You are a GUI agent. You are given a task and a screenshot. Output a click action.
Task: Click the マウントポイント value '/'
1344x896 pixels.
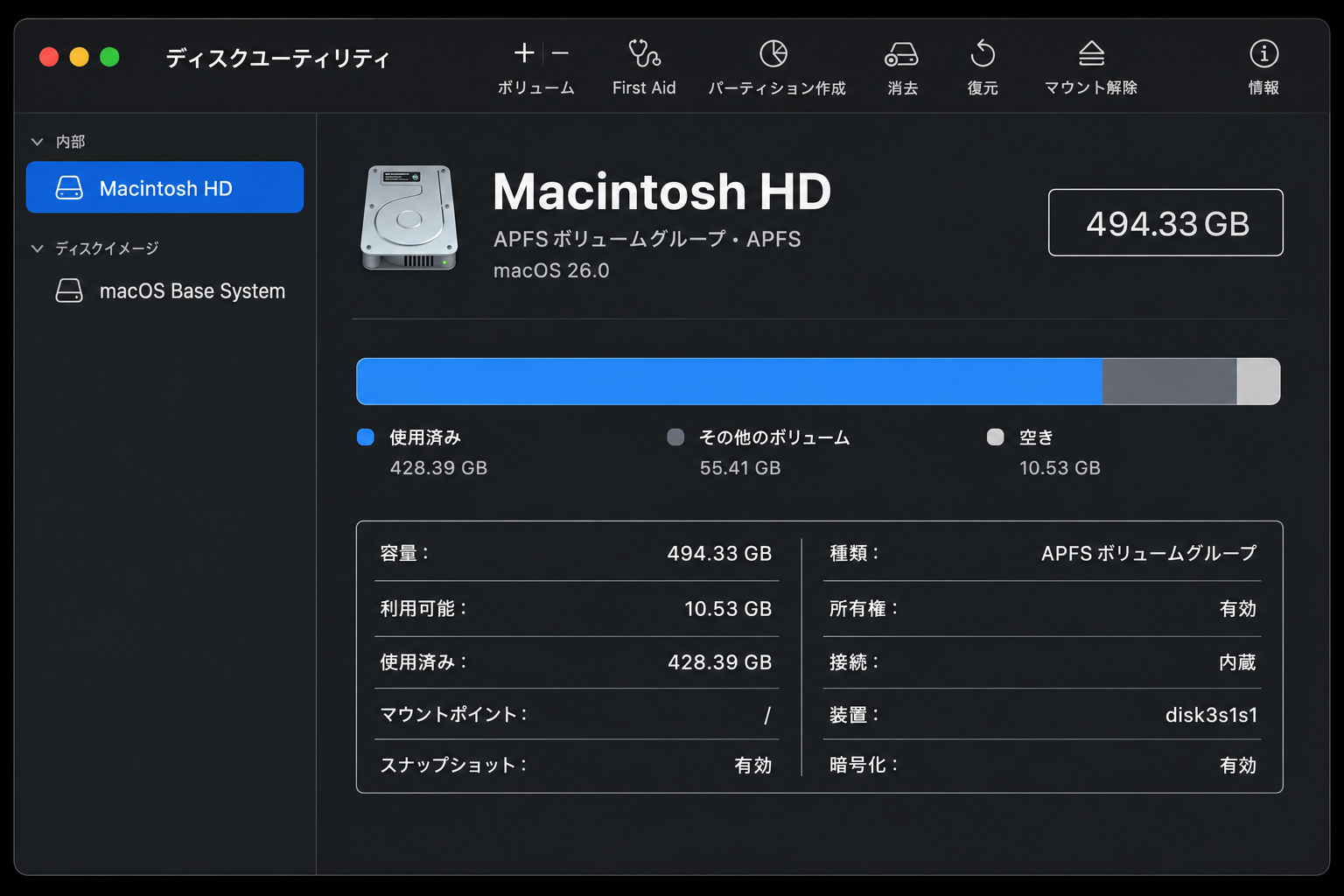(767, 715)
